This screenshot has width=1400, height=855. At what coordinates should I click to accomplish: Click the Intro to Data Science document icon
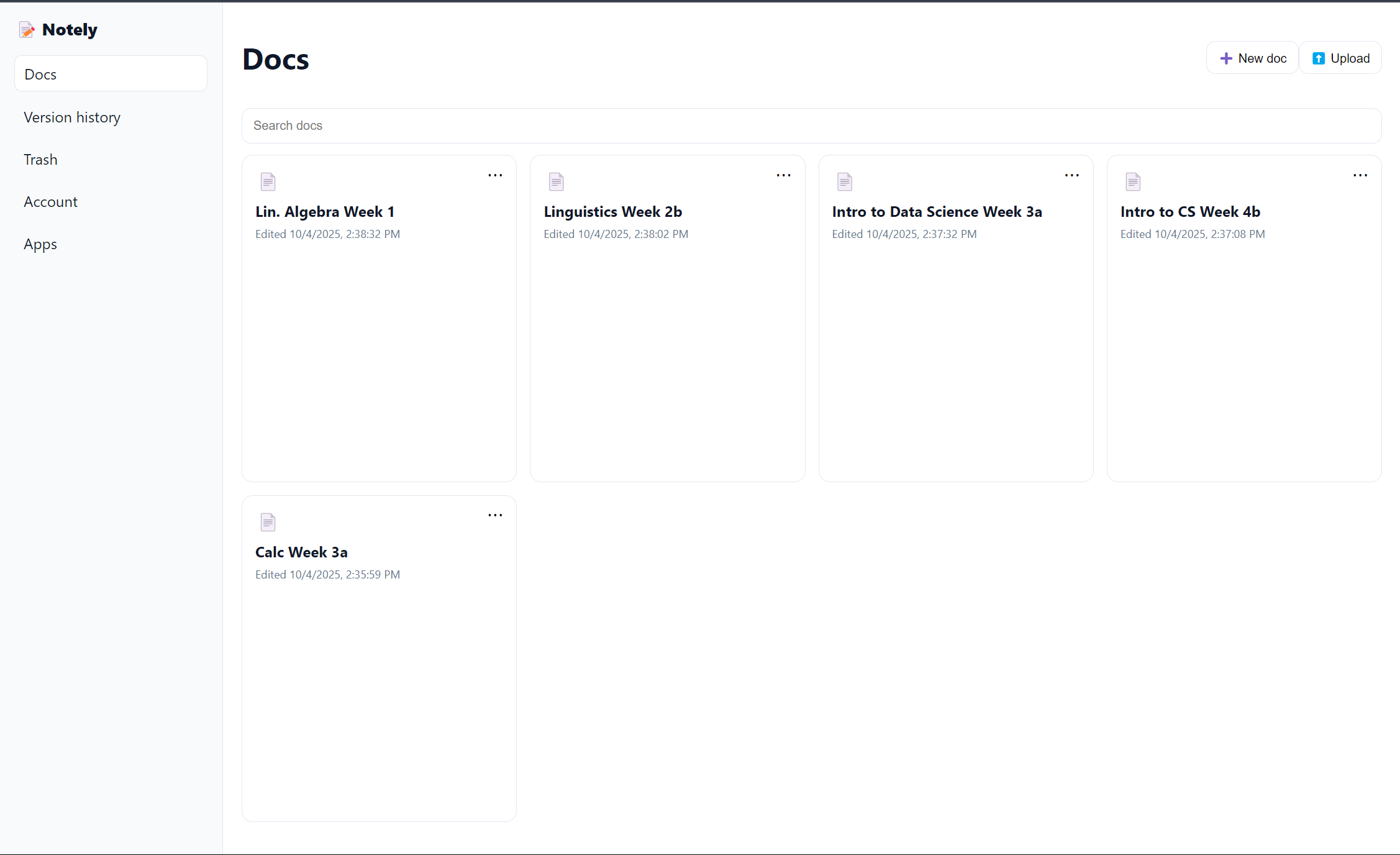(844, 181)
